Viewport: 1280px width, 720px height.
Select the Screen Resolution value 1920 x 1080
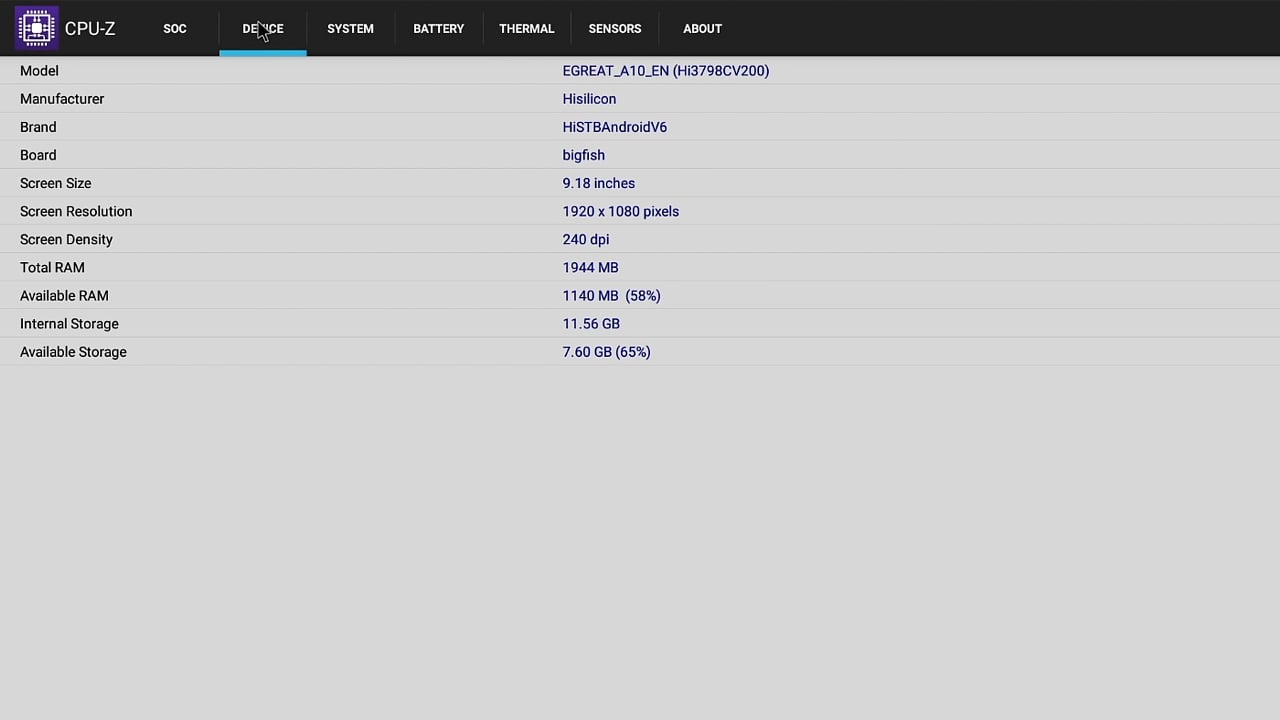(x=620, y=211)
